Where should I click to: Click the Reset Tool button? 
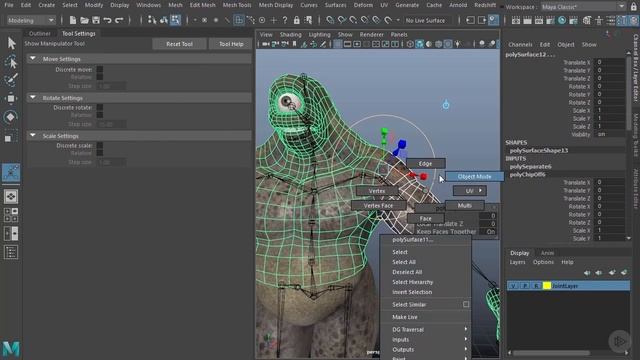pyautogui.click(x=179, y=44)
